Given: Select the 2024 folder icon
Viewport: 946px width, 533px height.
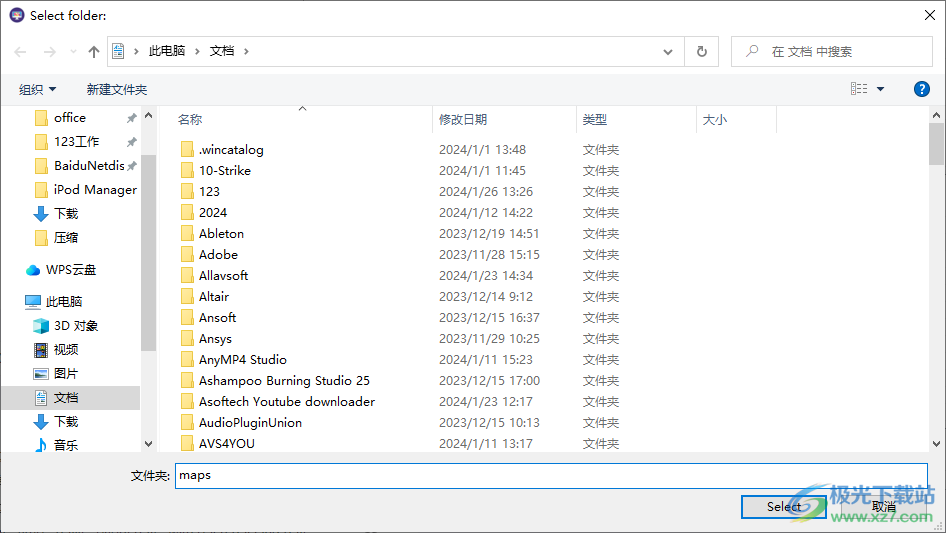Looking at the screenshot, I should [x=188, y=212].
